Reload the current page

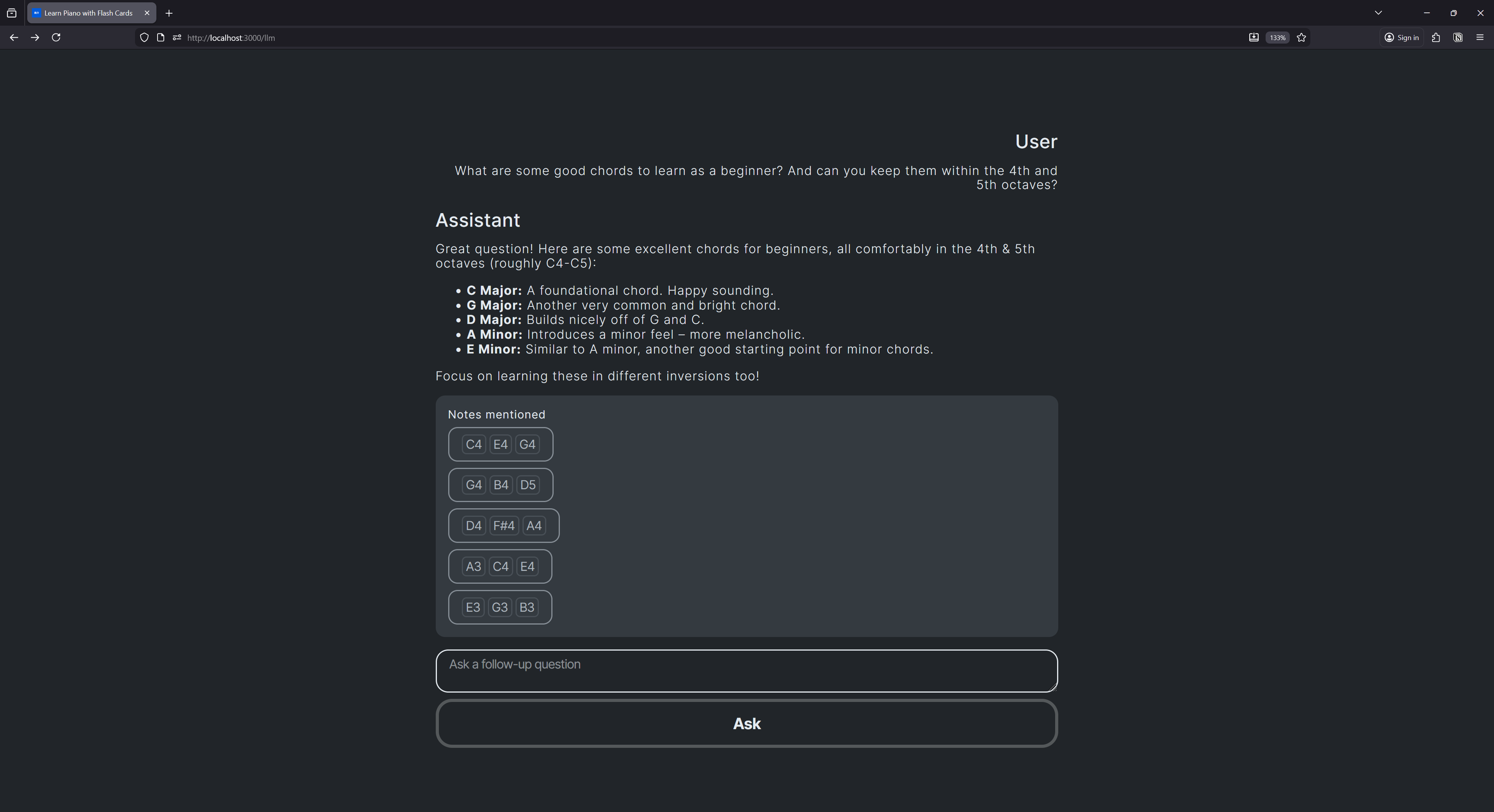tap(56, 38)
